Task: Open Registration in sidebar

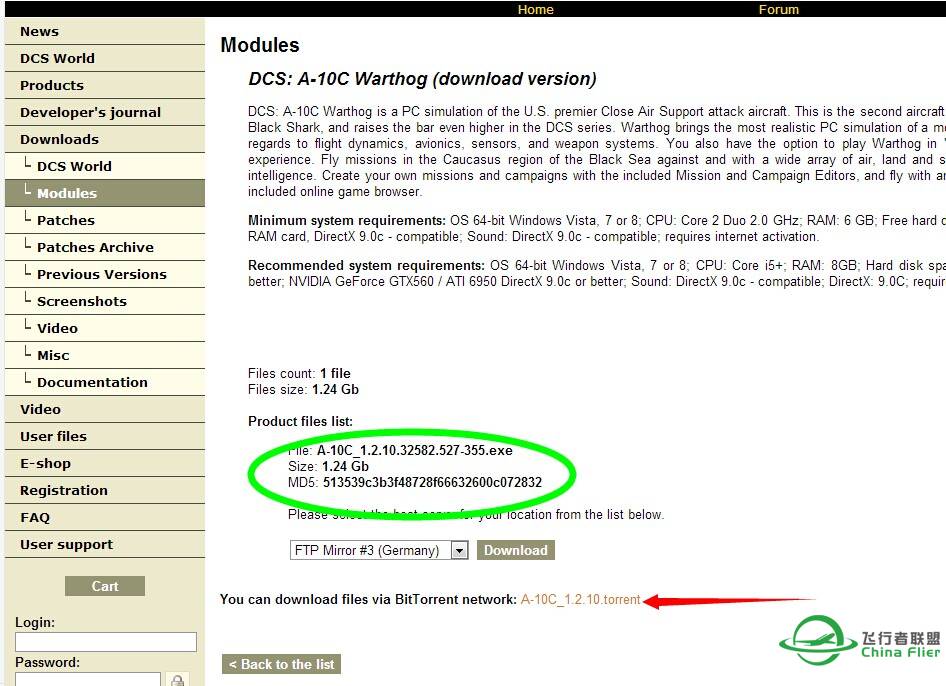Action: (104, 491)
